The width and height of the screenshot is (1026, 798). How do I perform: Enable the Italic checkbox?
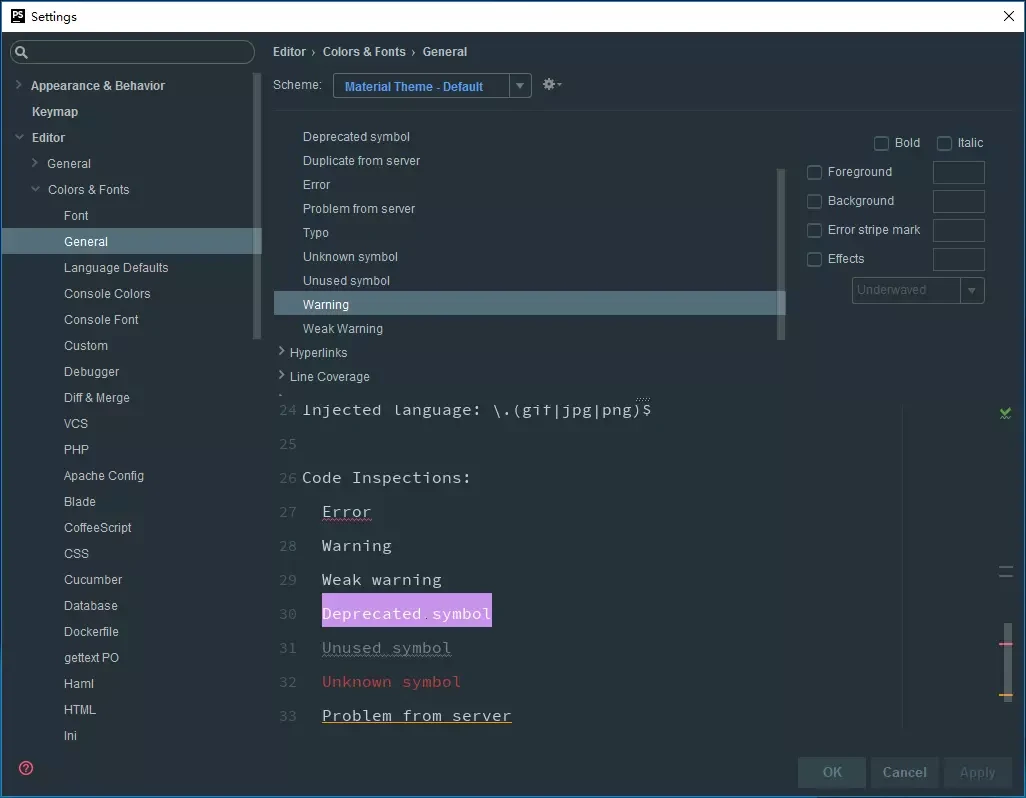point(944,143)
